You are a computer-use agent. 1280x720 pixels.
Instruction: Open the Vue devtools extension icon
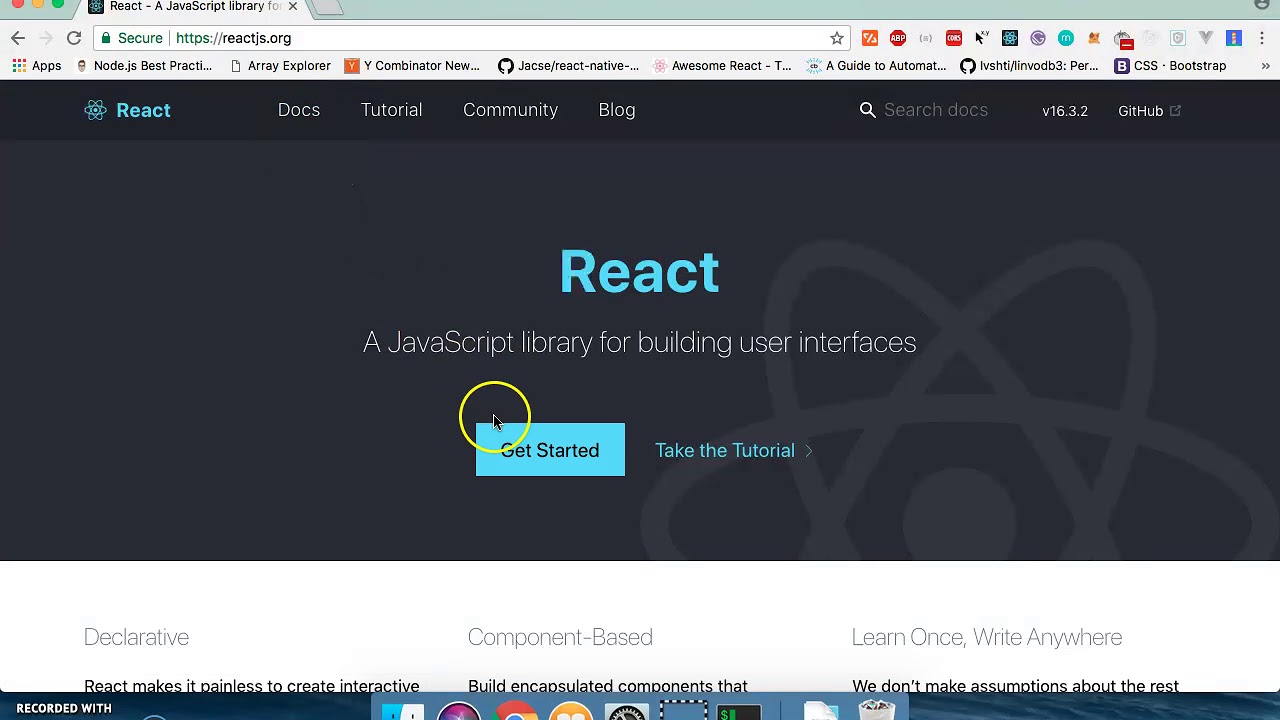pos(1206,38)
